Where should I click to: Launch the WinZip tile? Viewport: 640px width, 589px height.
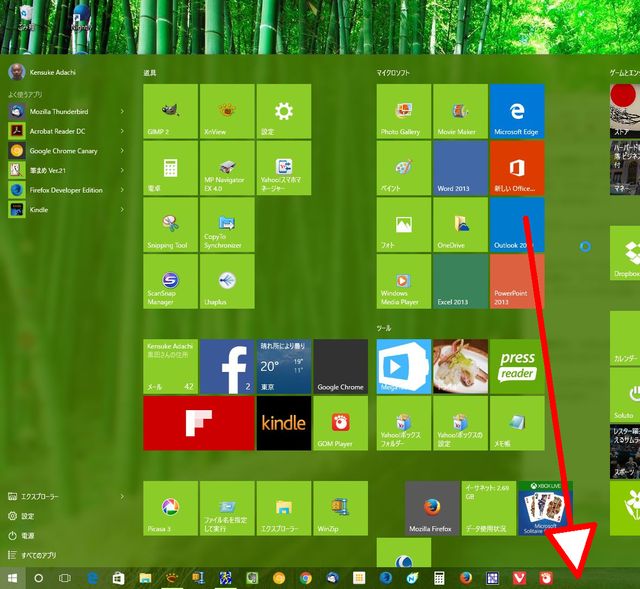pyautogui.click(x=341, y=508)
